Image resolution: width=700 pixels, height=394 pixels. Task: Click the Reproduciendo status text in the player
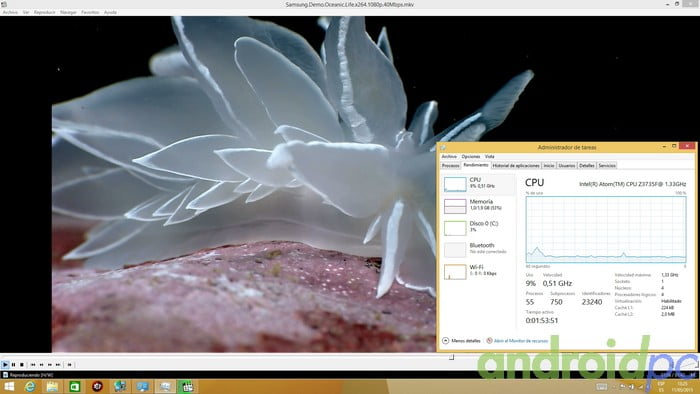click(31, 375)
